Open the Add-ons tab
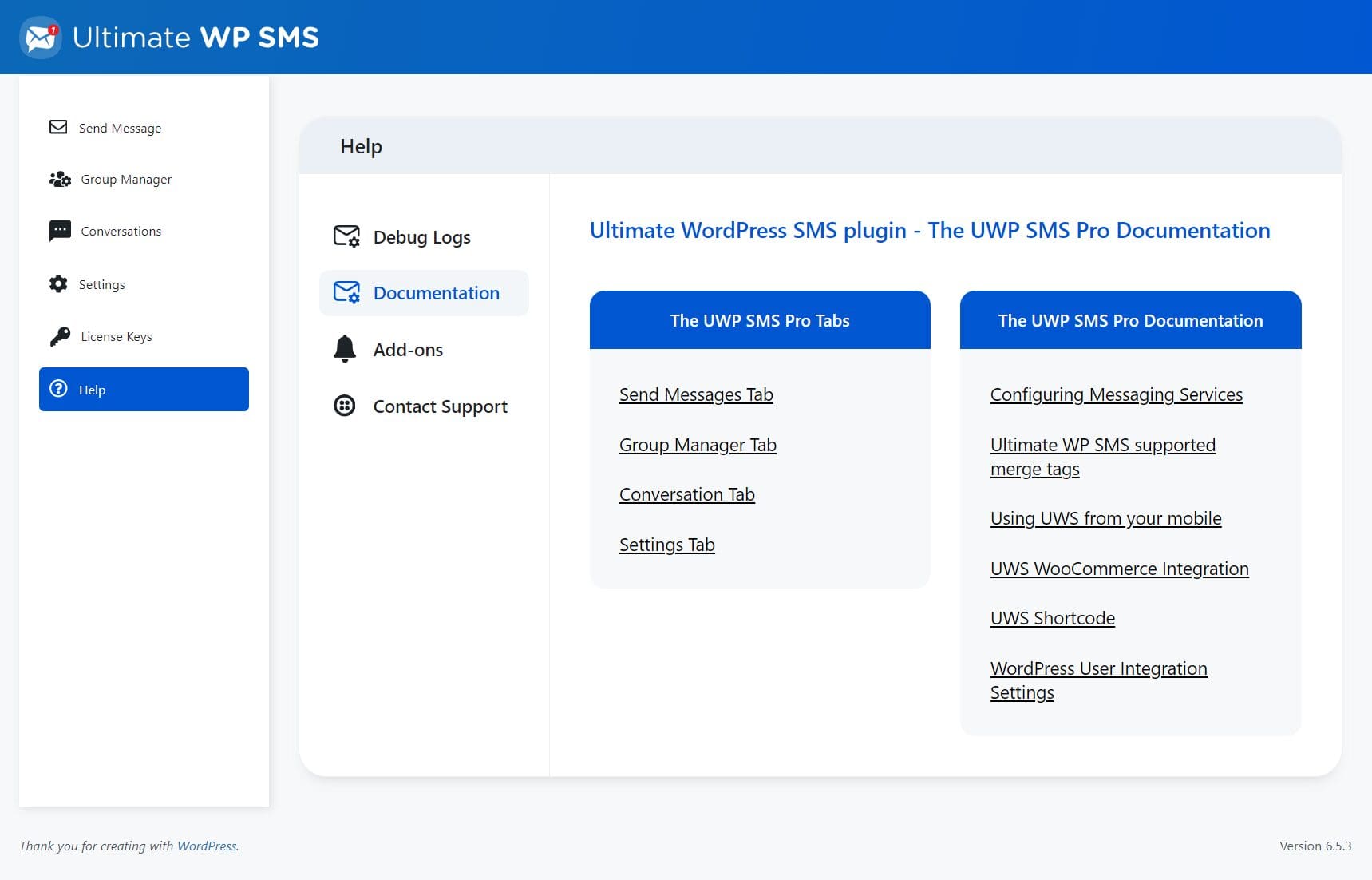Image resolution: width=1372 pixels, height=880 pixels. (x=424, y=350)
